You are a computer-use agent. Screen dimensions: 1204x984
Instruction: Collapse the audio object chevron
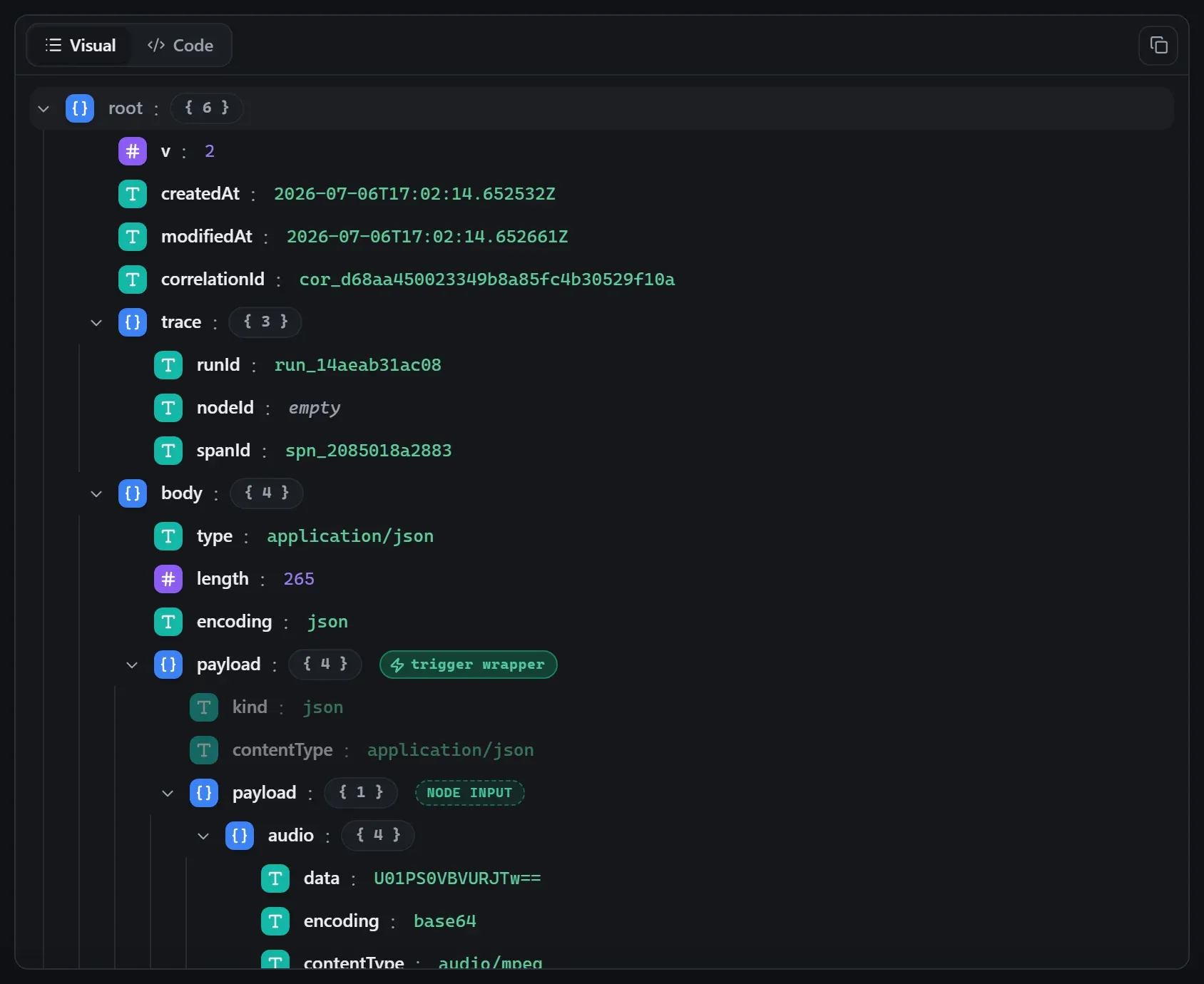[203, 836]
